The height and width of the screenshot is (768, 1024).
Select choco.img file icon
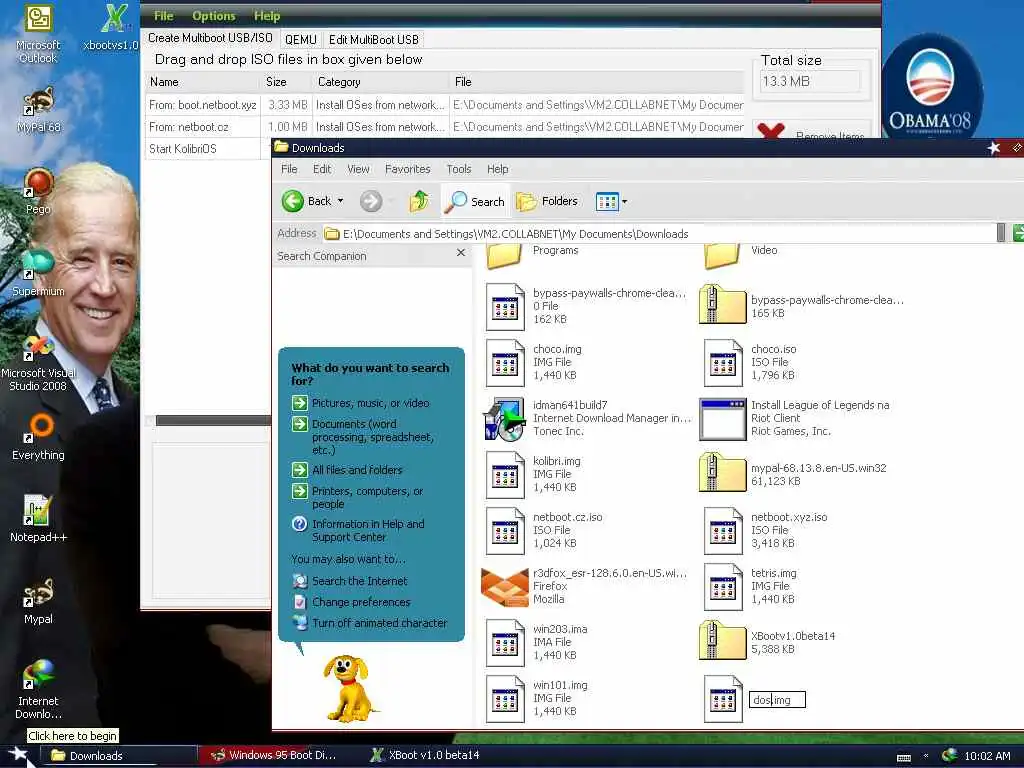click(x=505, y=362)
